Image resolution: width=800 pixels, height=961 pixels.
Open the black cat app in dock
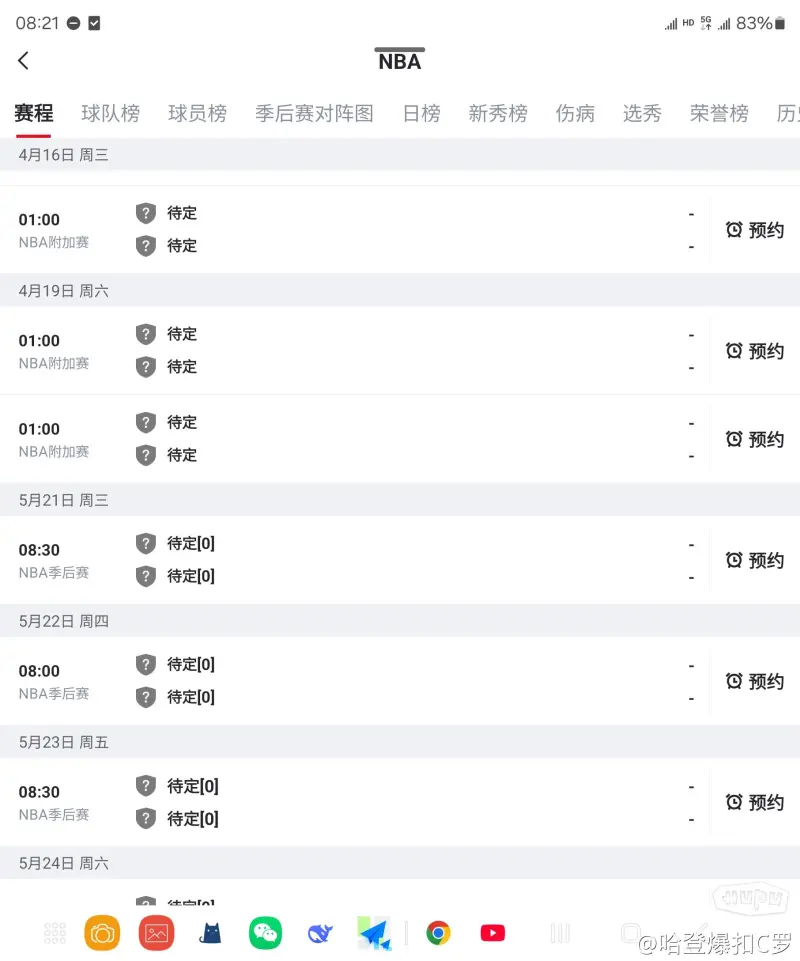tap(211, 933)
